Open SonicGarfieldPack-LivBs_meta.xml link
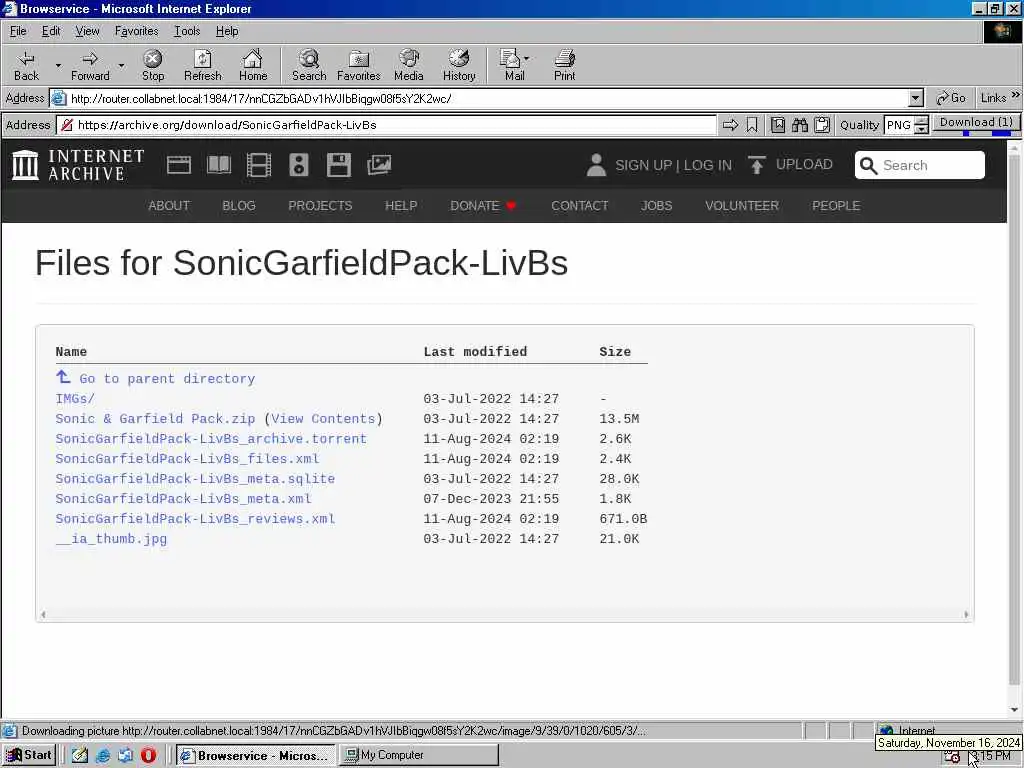Screen dimensions: 1024x768 [184, 499]
